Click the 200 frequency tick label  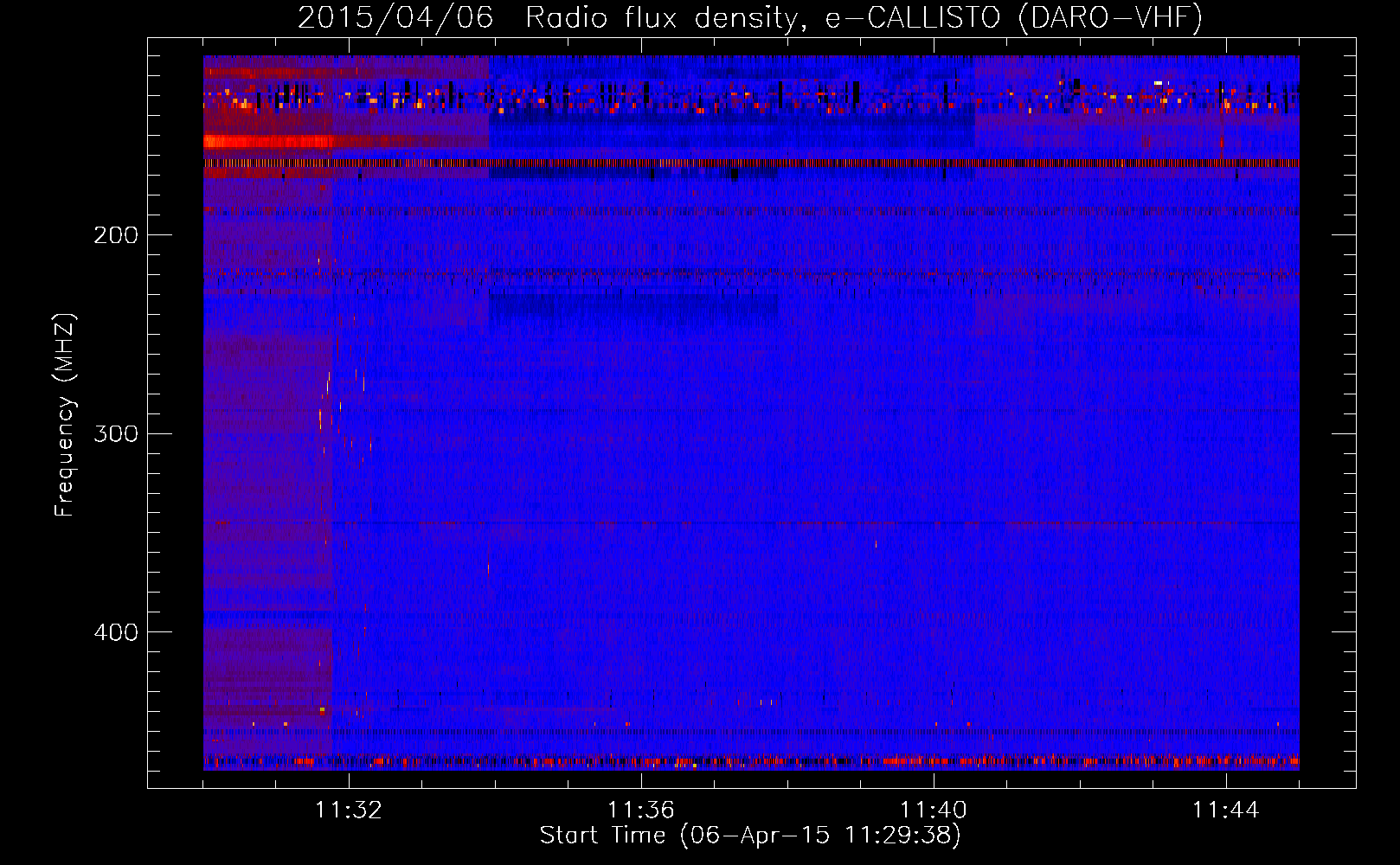(116, 235)
